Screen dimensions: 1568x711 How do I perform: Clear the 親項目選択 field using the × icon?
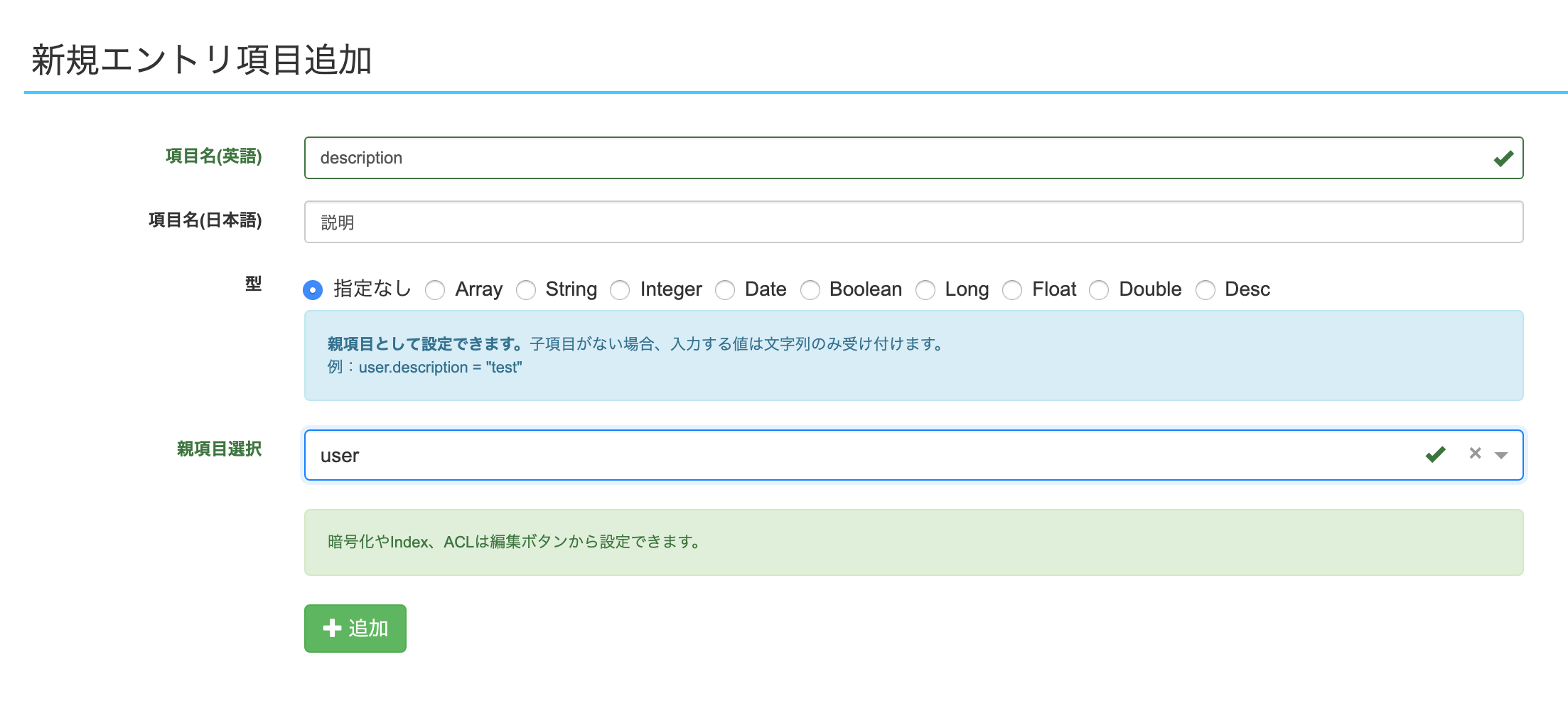[x=1475, y=454]
